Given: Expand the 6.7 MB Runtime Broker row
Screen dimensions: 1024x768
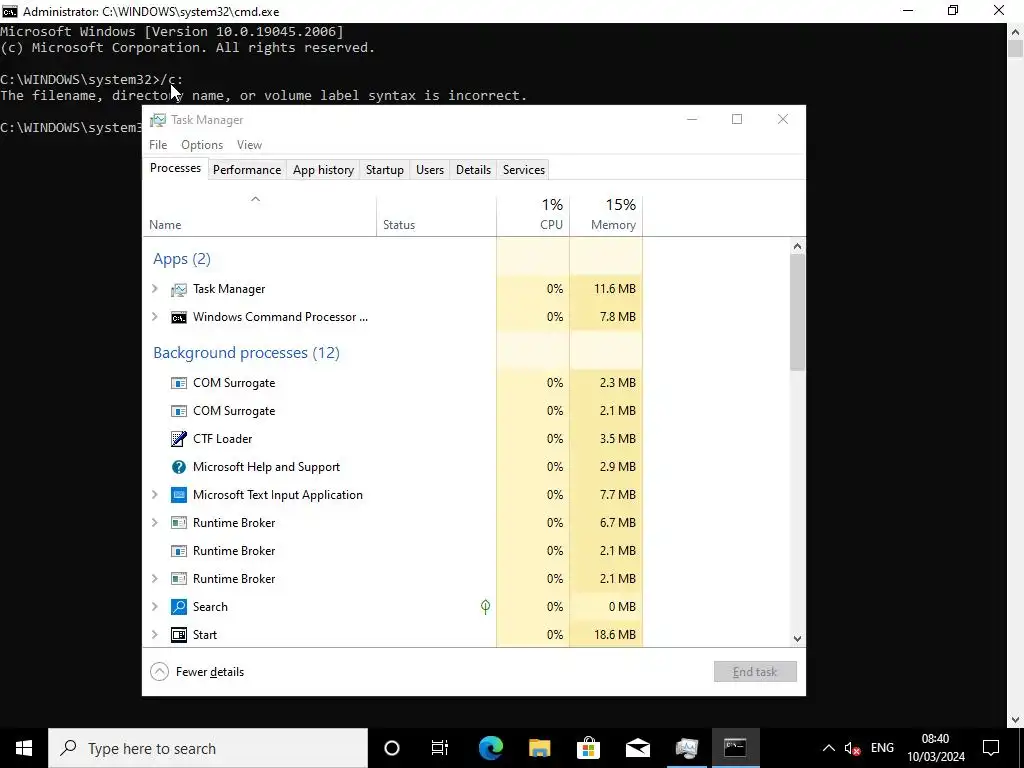Looking at the screenshot, I should pyautogui.click(x=155, y=522).
